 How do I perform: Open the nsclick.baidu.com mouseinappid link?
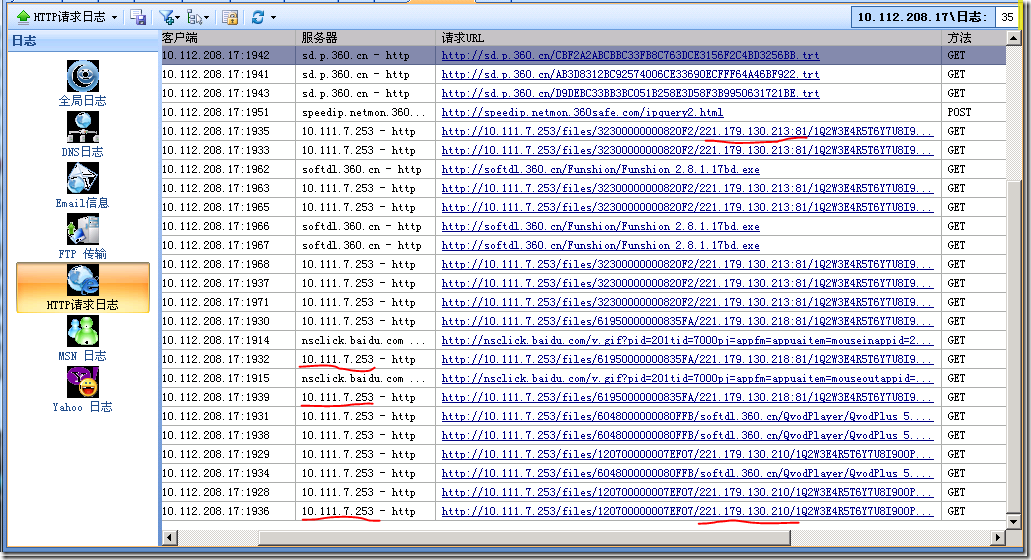click(687, 340)
